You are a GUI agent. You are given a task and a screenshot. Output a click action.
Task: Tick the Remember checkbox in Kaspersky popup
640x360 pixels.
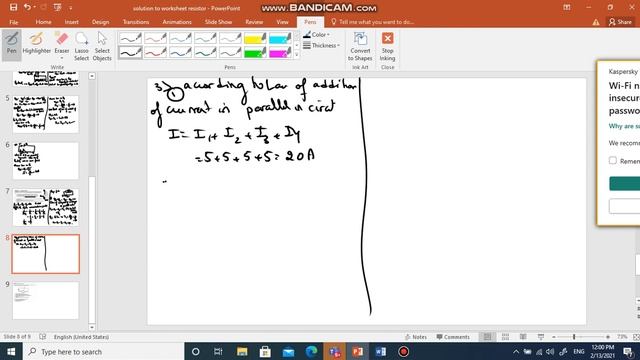pos(613,160)
